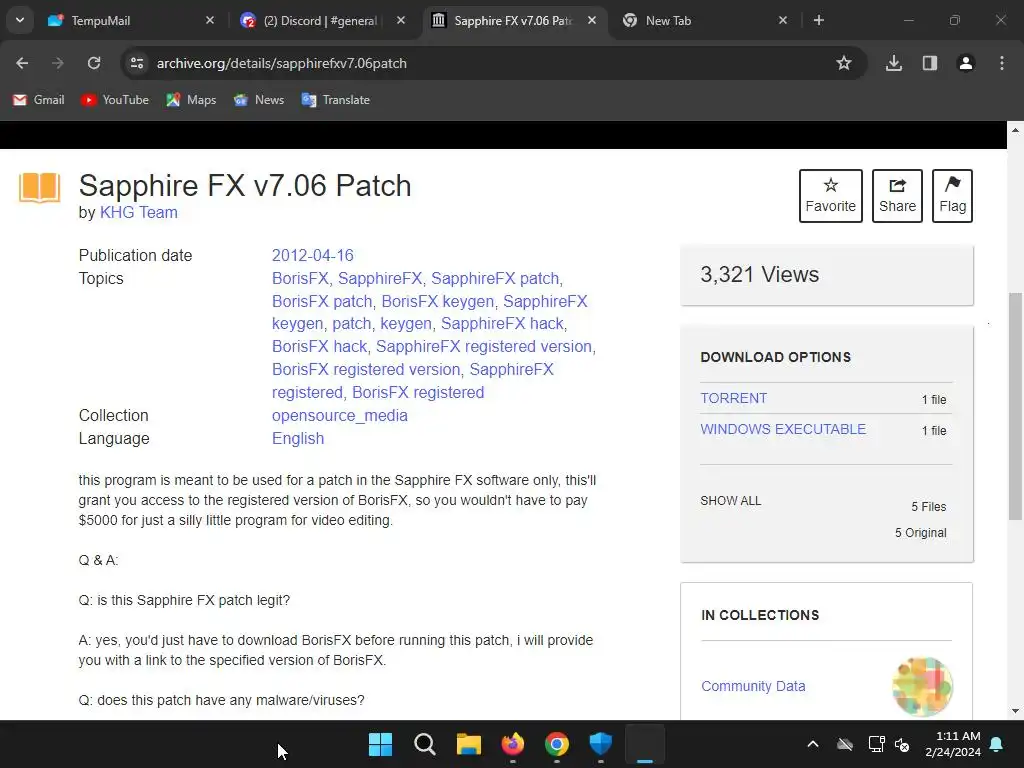
Task: Click the orange book texts icon
Action: pos(40,188)
